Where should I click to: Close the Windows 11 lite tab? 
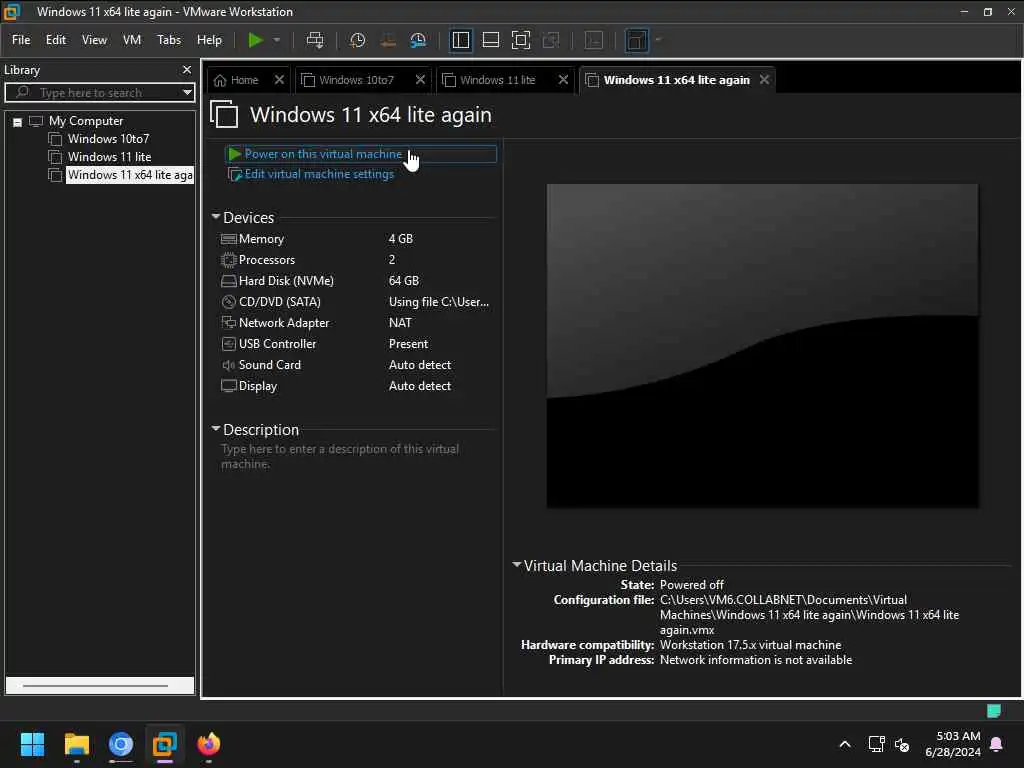(563, 80)
